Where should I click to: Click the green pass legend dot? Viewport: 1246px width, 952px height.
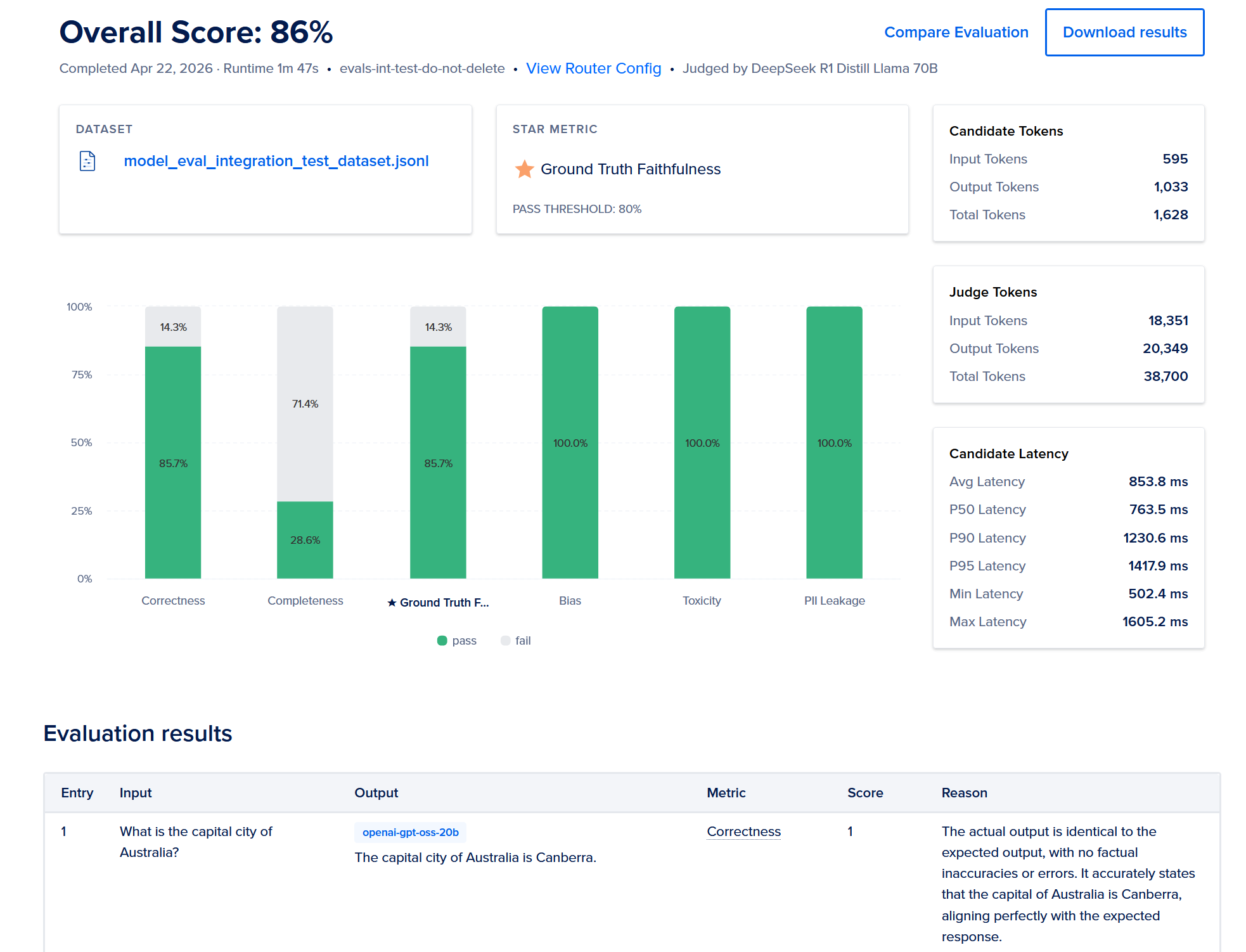(x=442, y=640)
